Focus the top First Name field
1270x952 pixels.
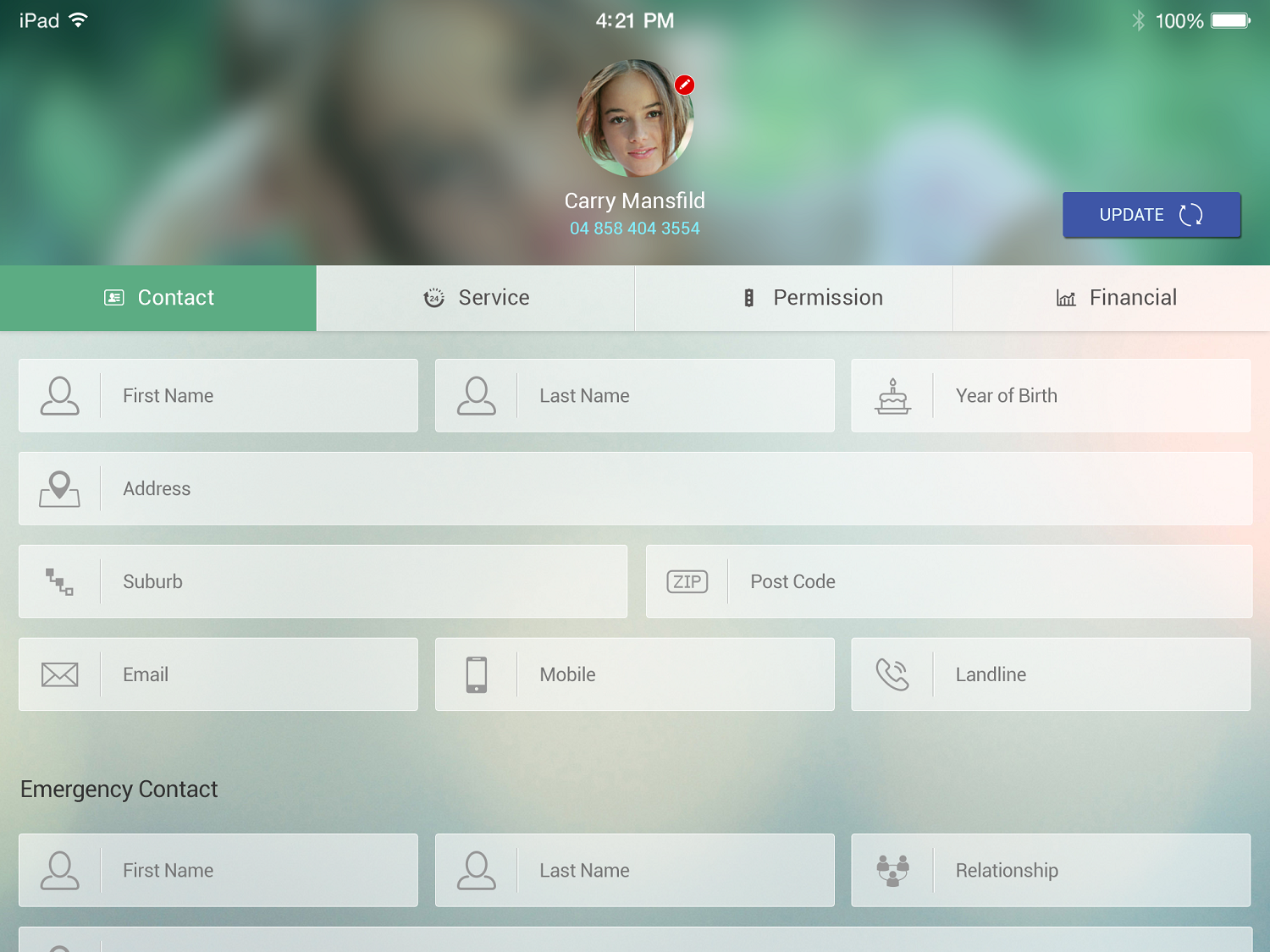218,396
